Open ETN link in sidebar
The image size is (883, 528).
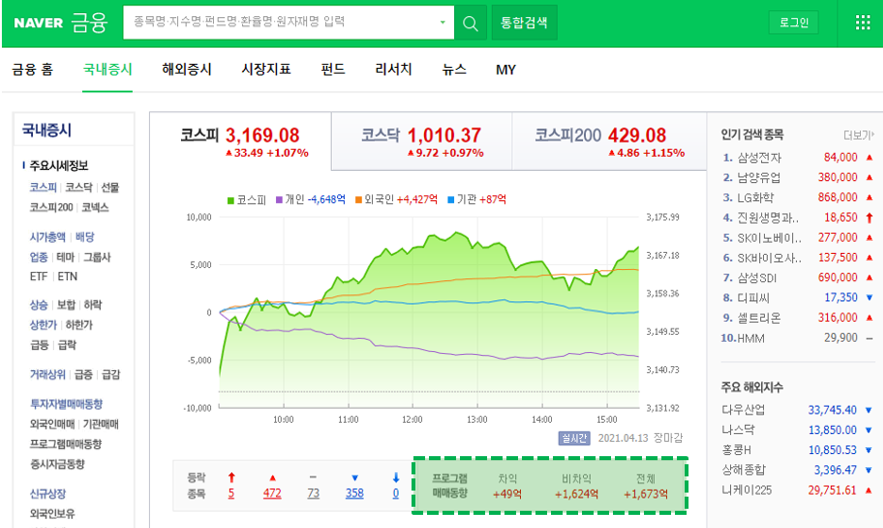point(67,276)
